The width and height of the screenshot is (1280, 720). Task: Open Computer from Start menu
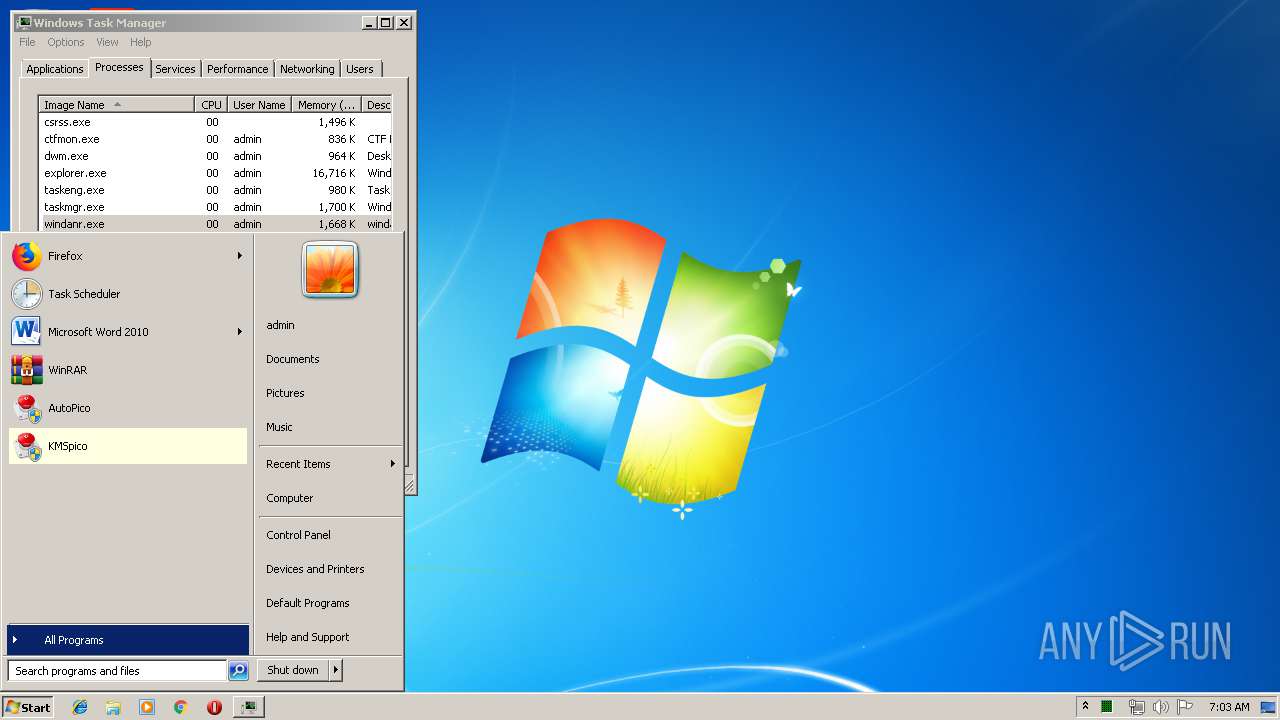[x=290, y=498]
